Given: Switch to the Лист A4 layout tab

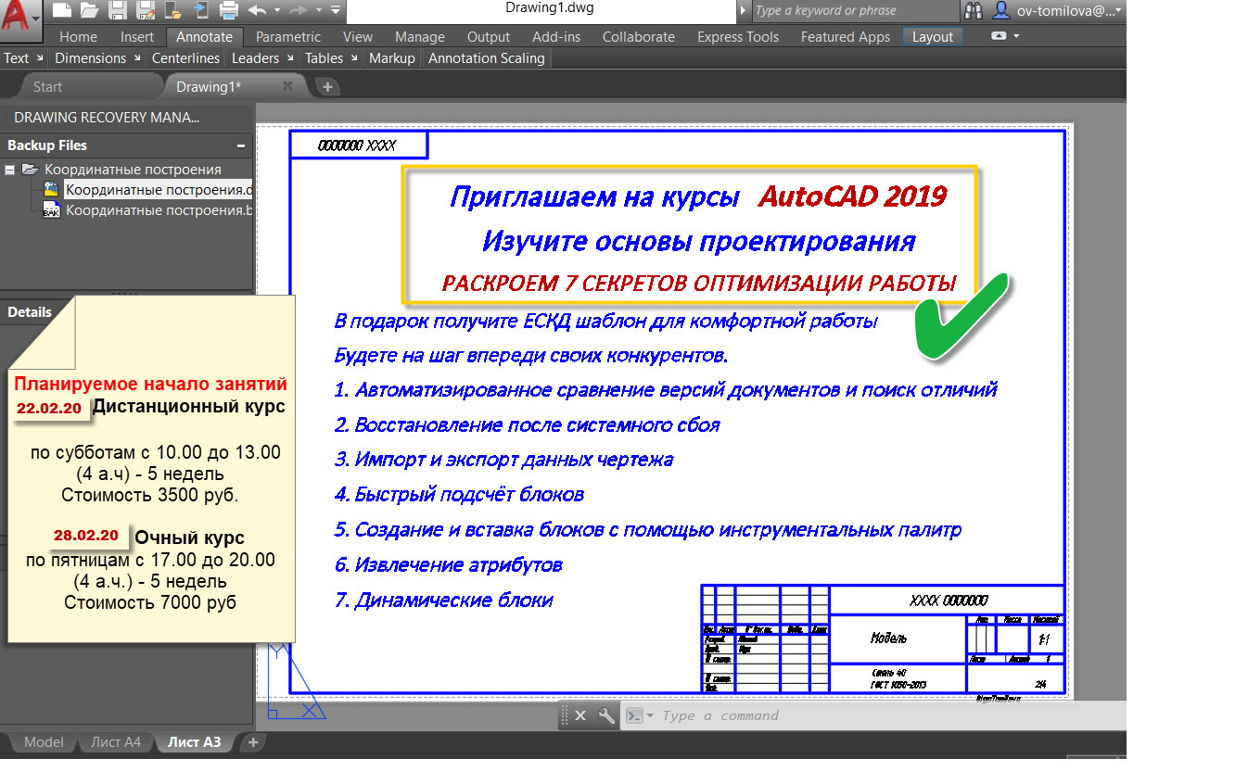Looking at the screenshot, I should coord(116,742).
